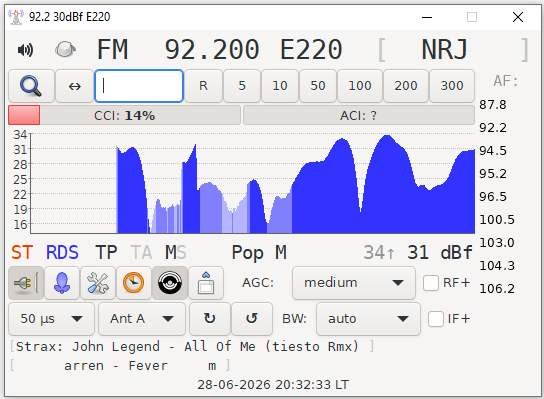Image resolution: width=544 pixels, height=399 pixels.
Task: Open settings with the tools icon
Action: pyautogui.click(x=98, y=283)
